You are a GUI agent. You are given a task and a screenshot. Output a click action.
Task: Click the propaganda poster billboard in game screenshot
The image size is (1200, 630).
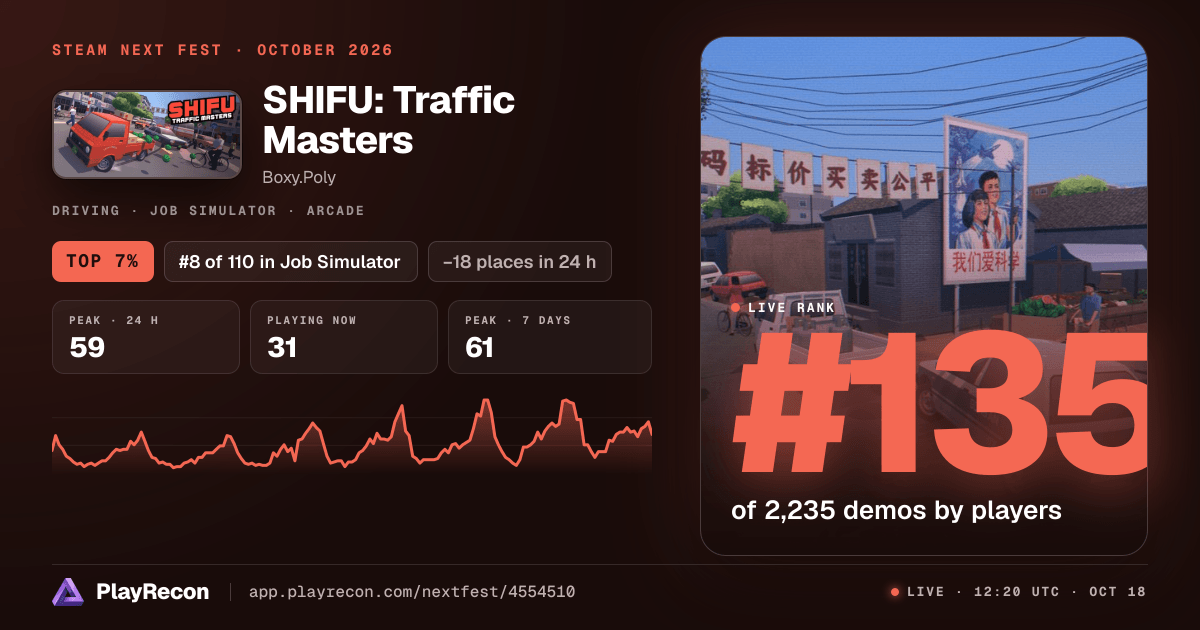coord(984,200)
